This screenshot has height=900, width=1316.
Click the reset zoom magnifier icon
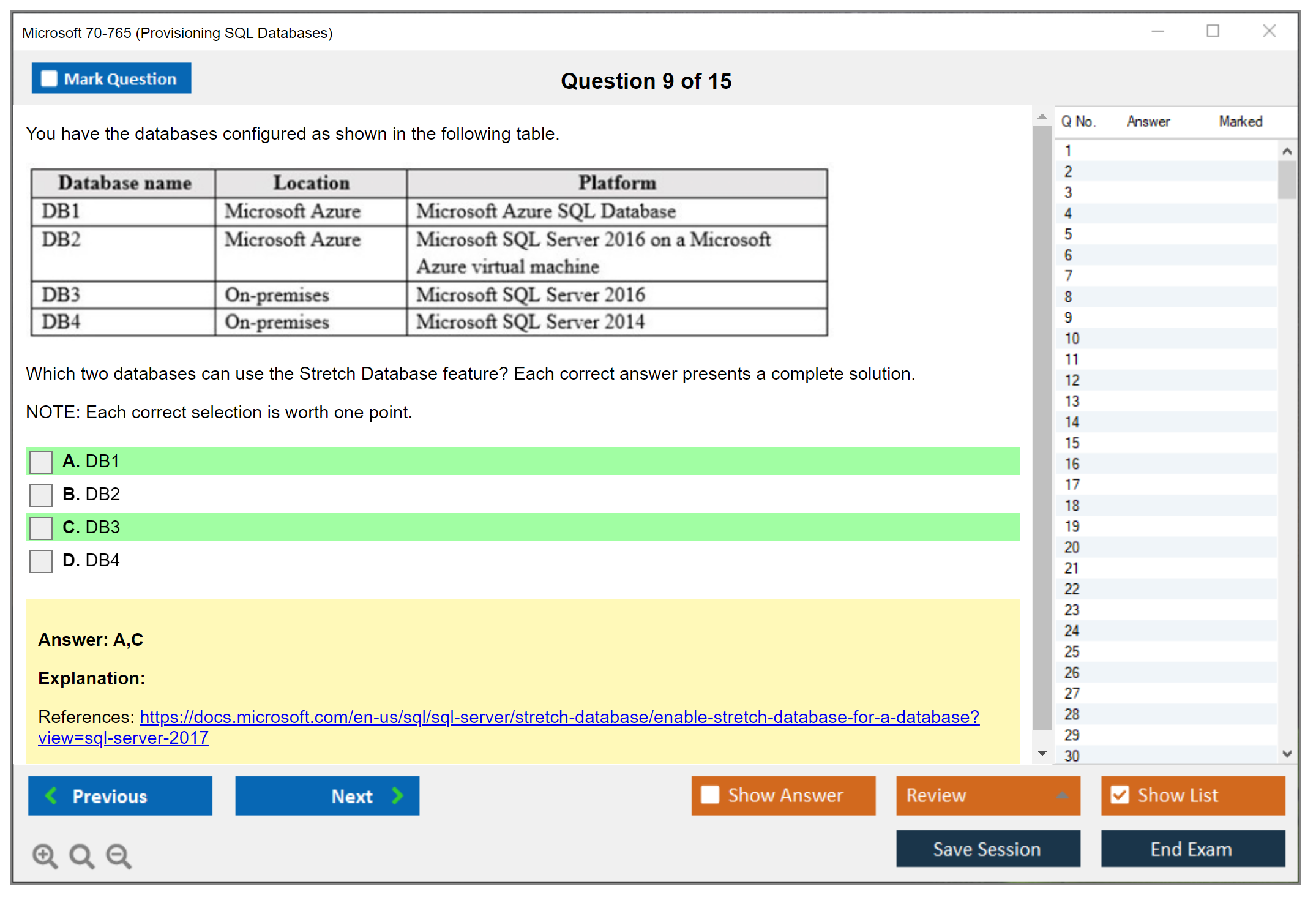tap(81, 855)
